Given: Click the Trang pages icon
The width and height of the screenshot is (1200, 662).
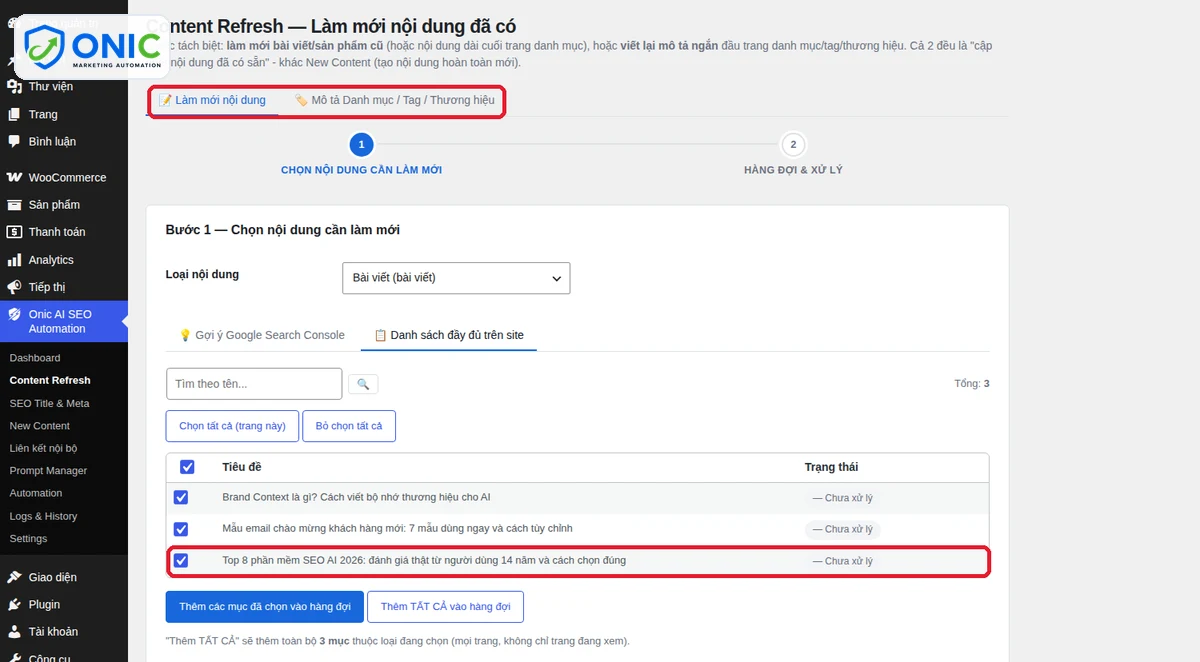Looking at the screenshot, I should coord(14,114).
